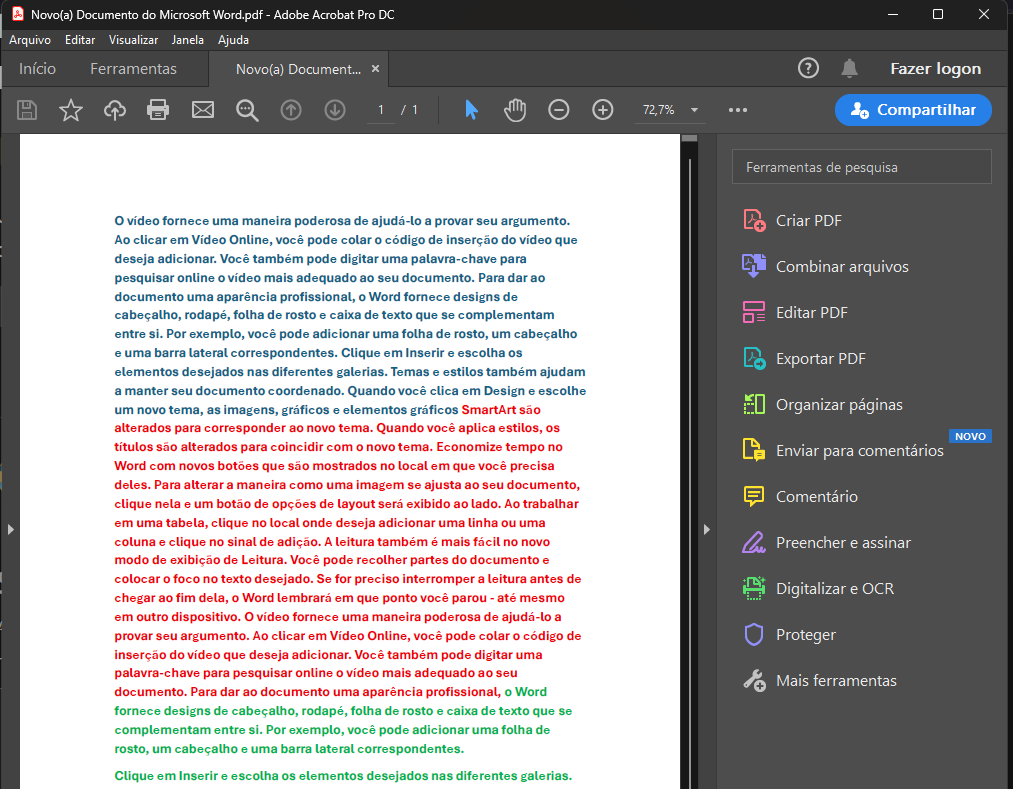Switch to the Início tab

pyautogui.click(x=37, y=68)
